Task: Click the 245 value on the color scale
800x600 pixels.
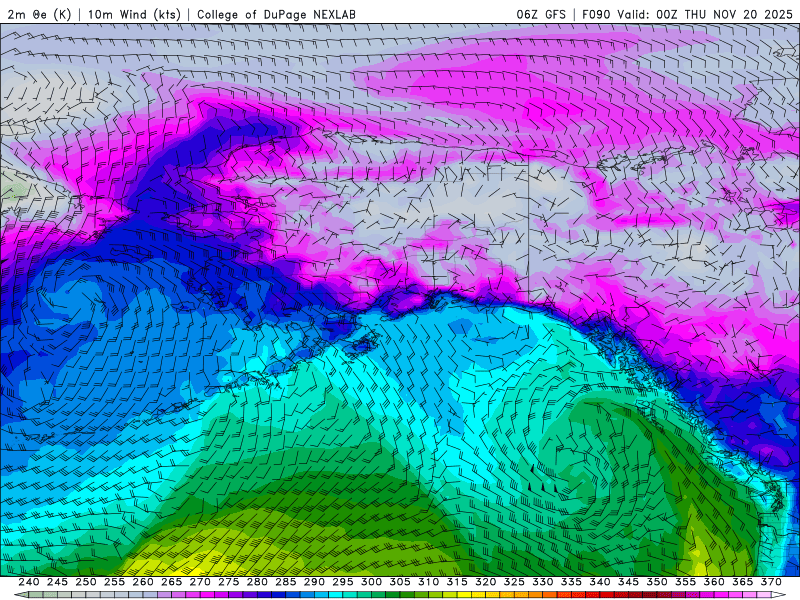Action: [57, 582]
